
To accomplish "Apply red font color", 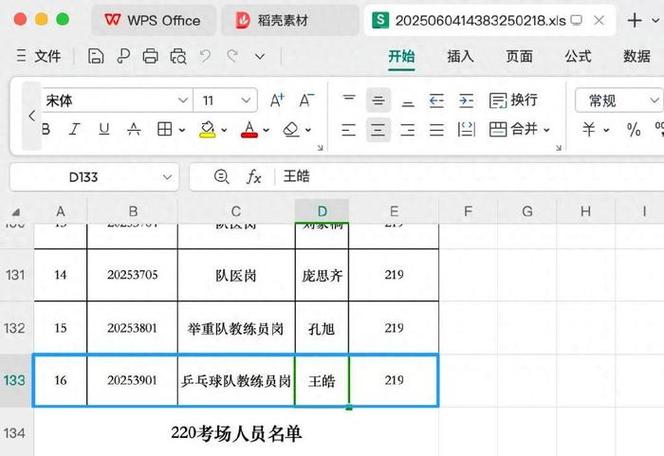I will pyautogui.click(x=249, y=129).
